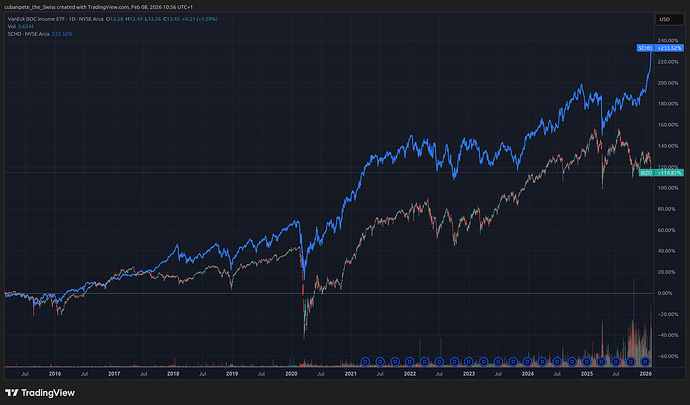
Task: Click the leftmost dividend marker circle
Action: (366, 361)
